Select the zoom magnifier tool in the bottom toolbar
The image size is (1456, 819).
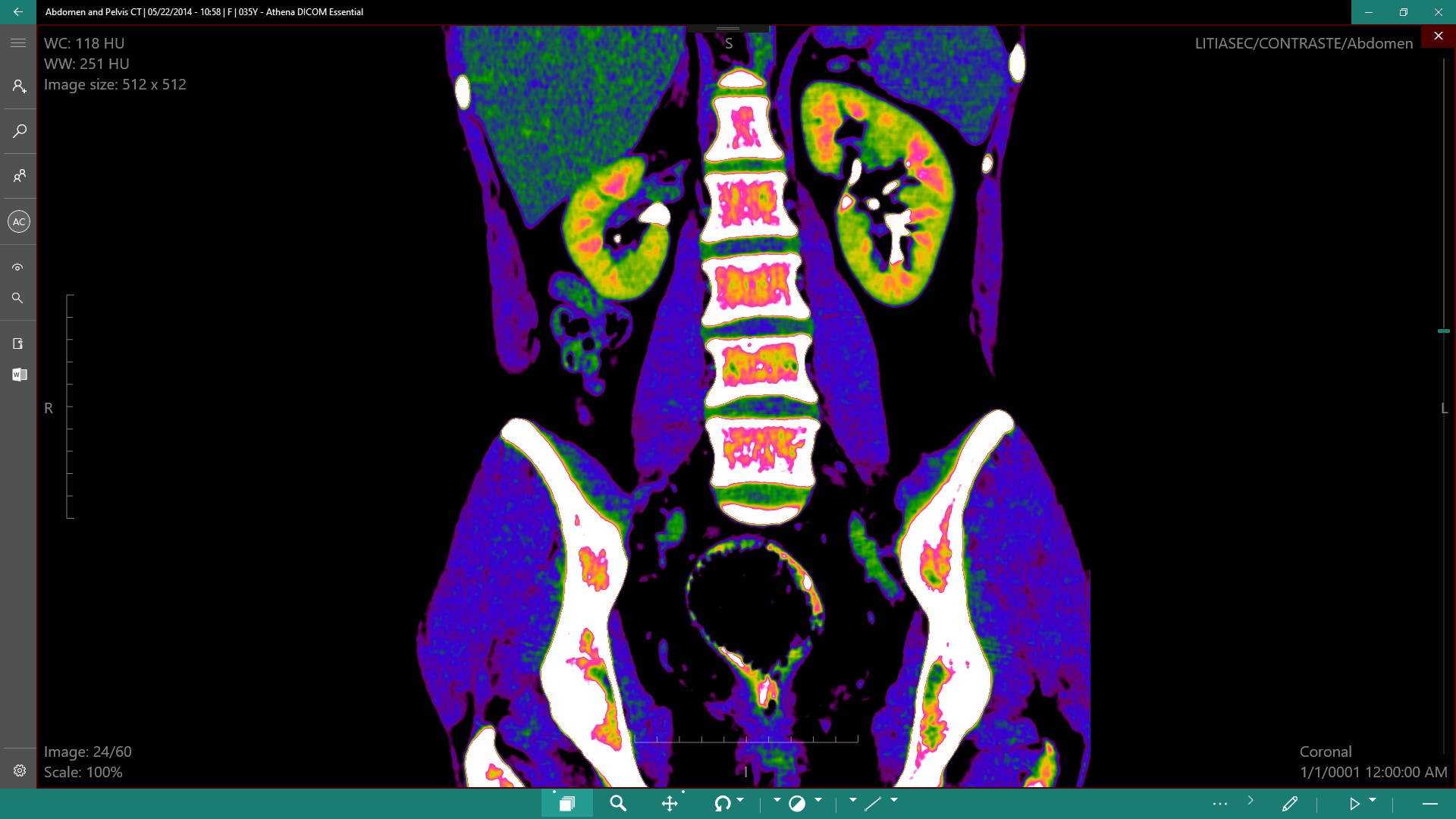618,804
